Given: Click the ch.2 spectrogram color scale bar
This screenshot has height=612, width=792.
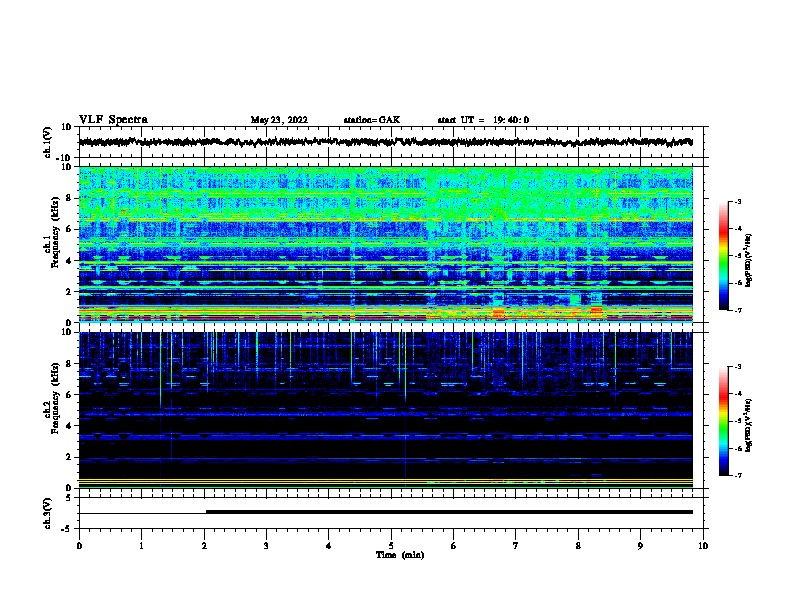Looking at the screenshot, I should 723,421.
